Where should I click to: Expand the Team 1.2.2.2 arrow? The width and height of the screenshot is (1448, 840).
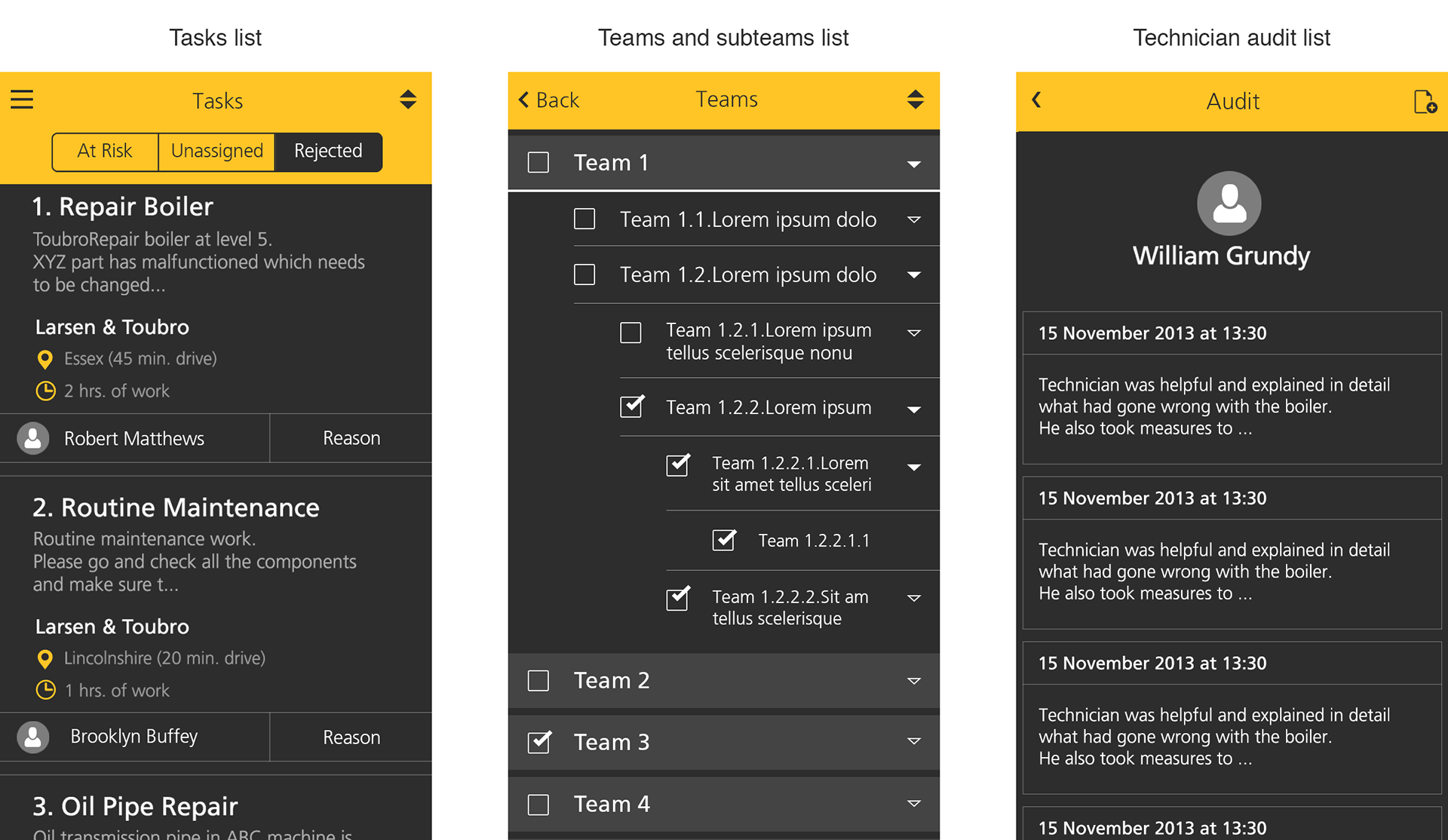pyautogui.click(x=914, y=598)
